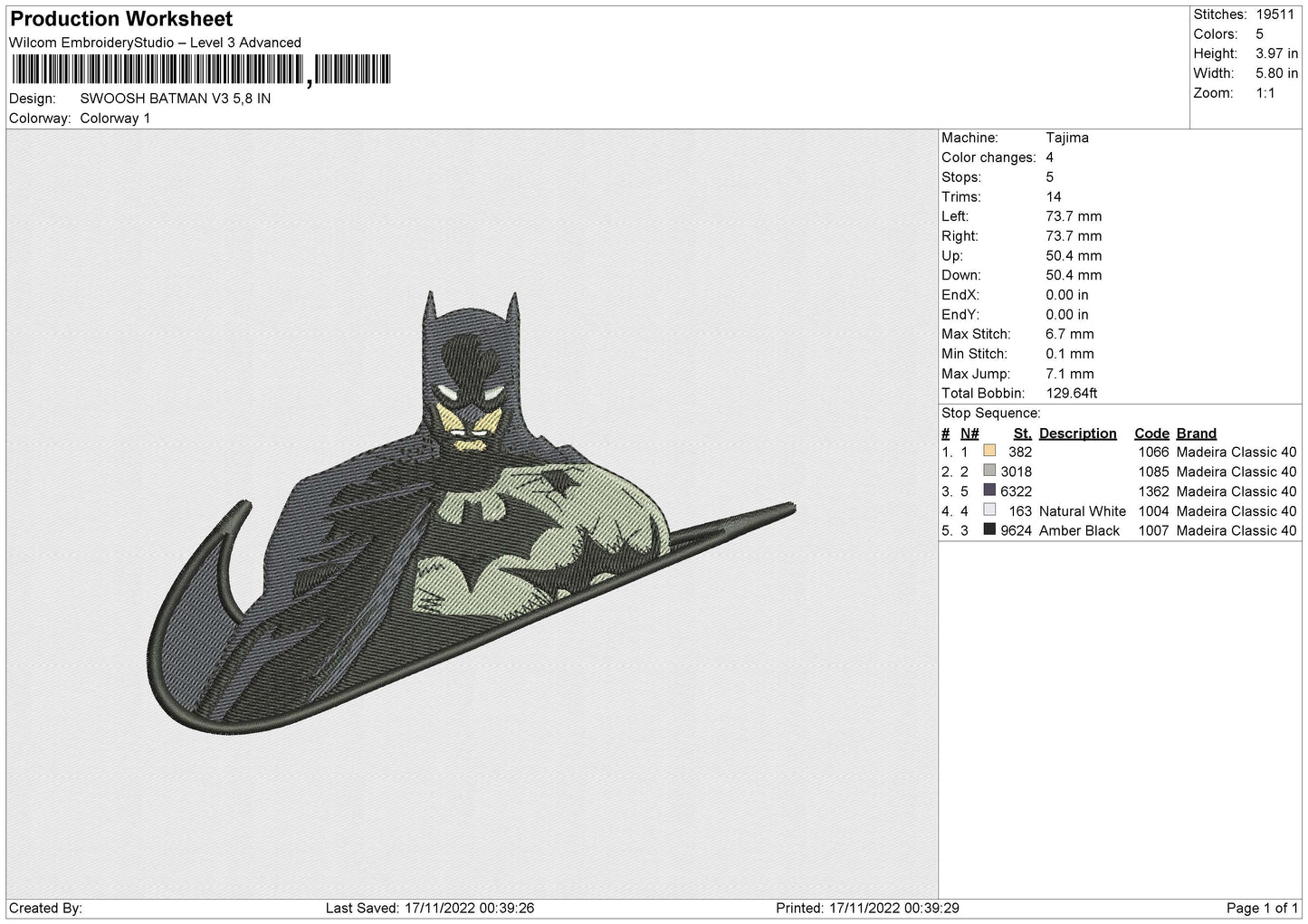Click the Machine value Tajima

coord(1066,138)
